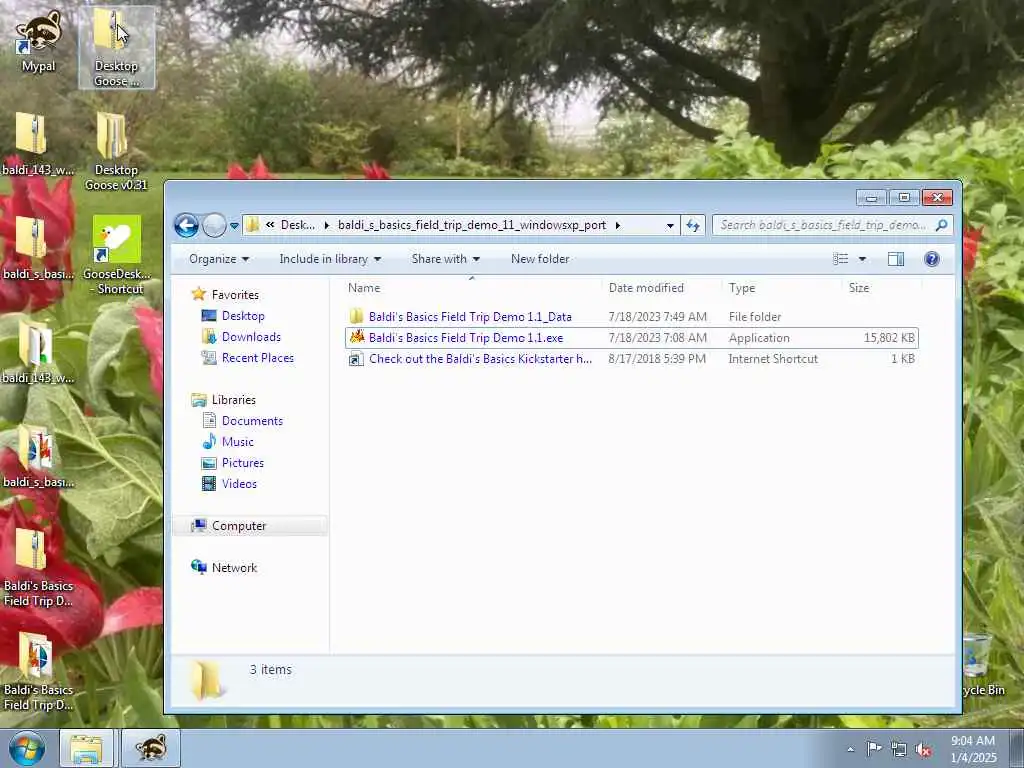This screenshot has width=1024, height=768.
Task: Click the Explorer forward arrow button
Action: click(x=214, y=225)
